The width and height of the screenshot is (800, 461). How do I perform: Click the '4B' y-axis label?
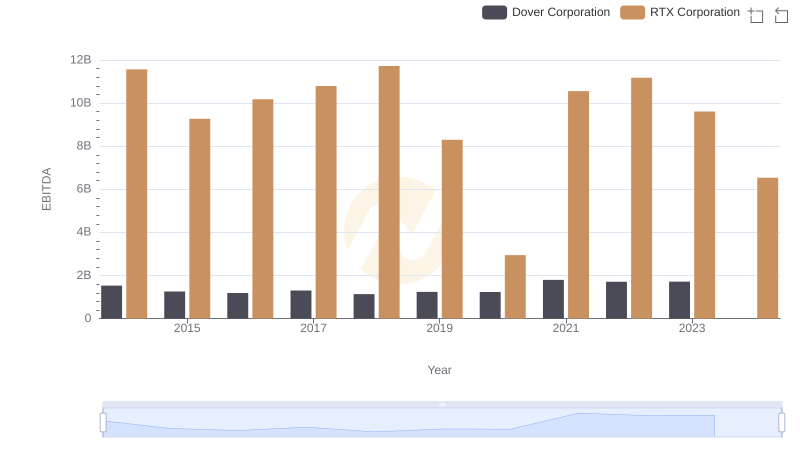(x=84, y=232)
